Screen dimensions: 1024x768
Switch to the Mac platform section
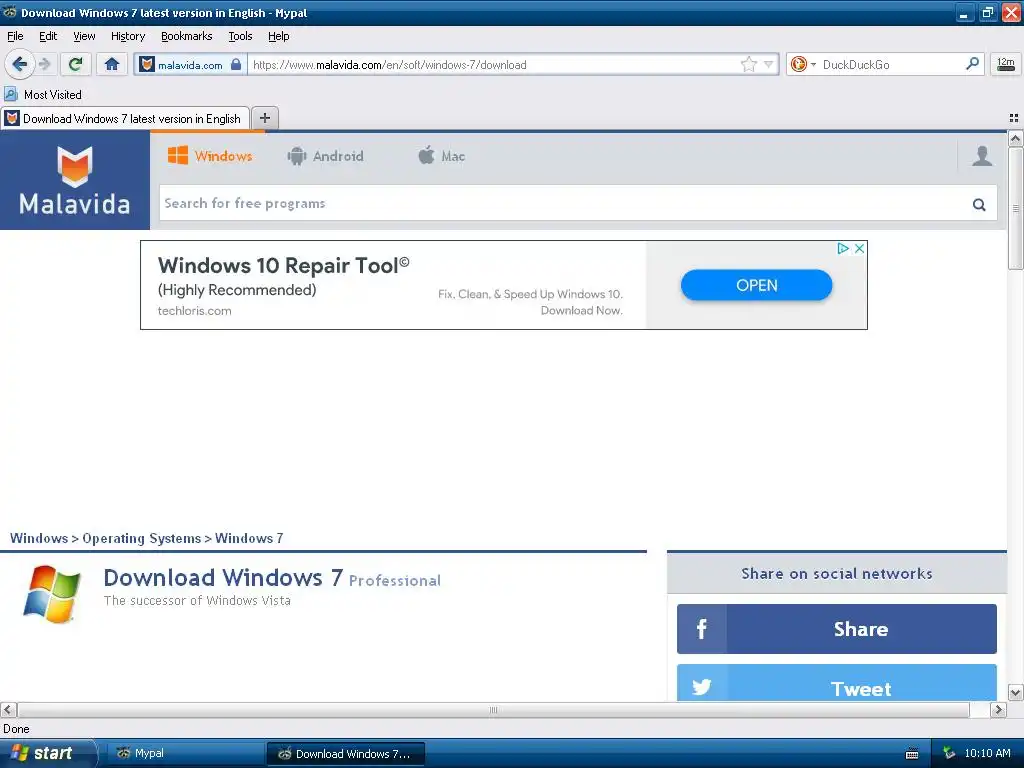[441, 156]
